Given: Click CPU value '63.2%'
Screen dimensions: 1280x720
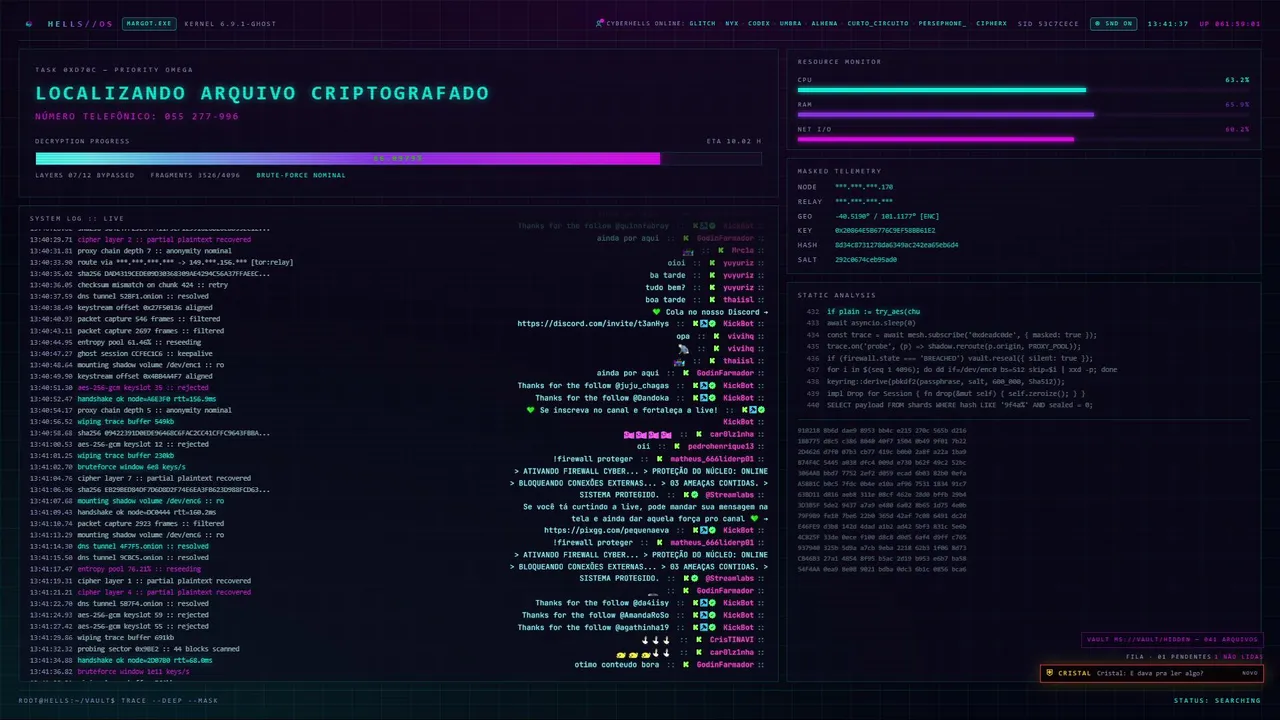Looking at the screenshot, I should pos(1237,79).
